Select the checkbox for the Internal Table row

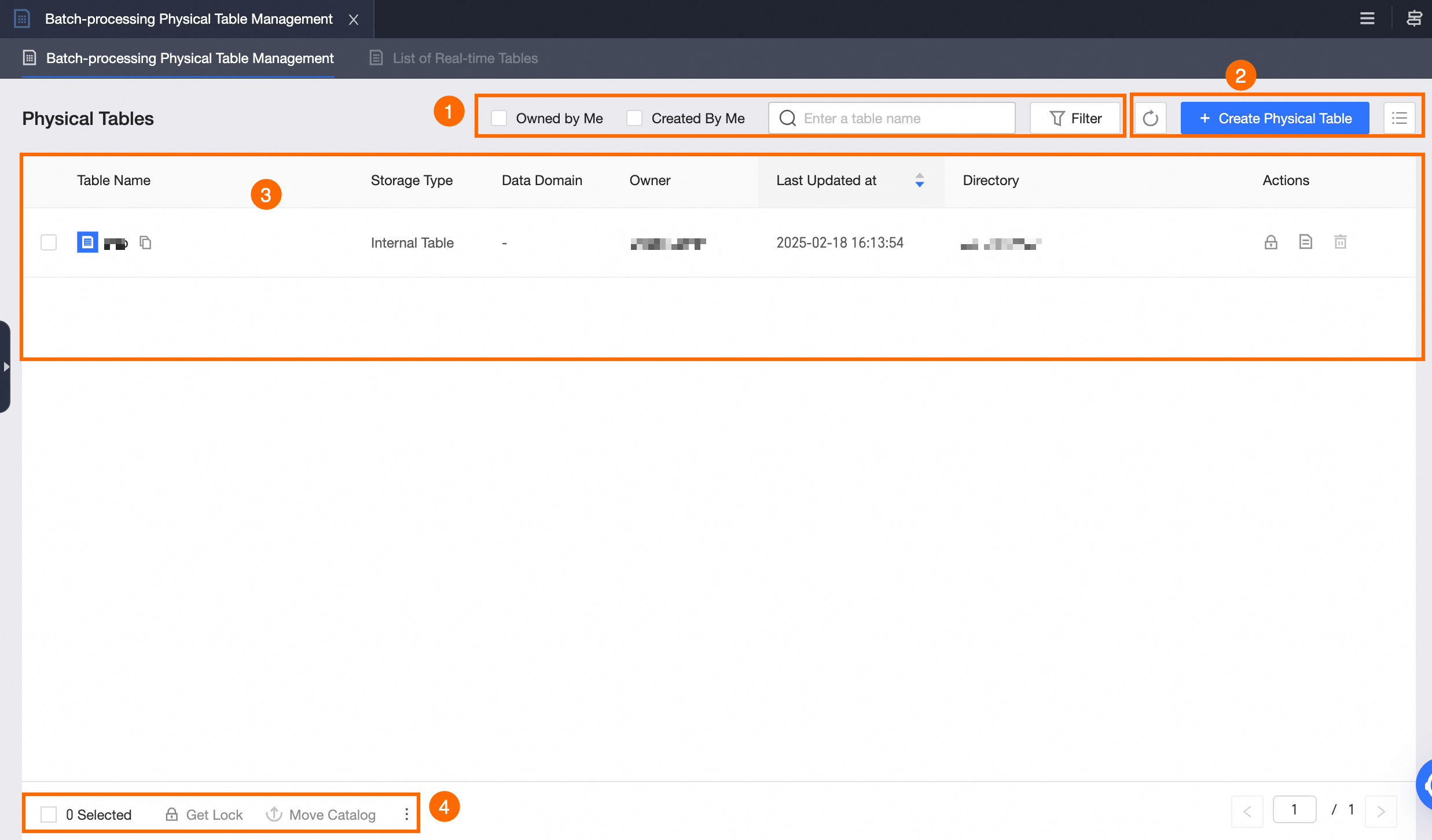[x=48, y=242]
